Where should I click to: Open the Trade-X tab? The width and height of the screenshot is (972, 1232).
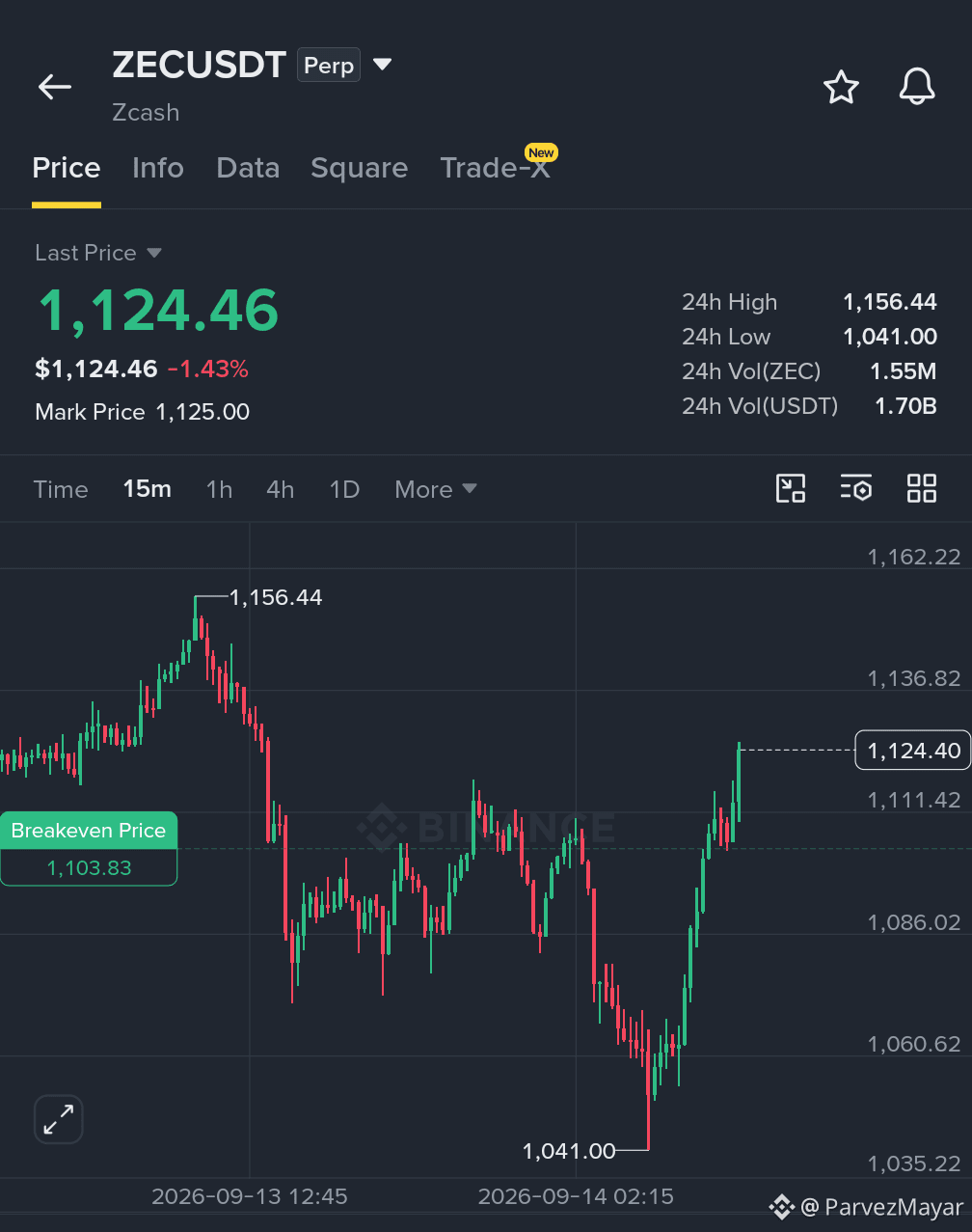point(496,168)
